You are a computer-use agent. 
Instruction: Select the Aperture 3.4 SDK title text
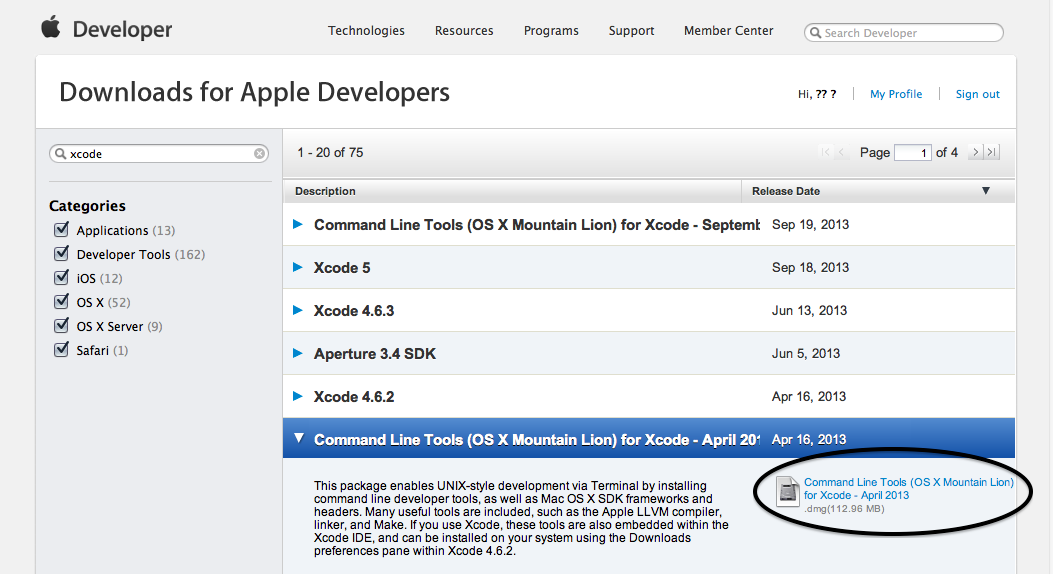coord(375,354)
